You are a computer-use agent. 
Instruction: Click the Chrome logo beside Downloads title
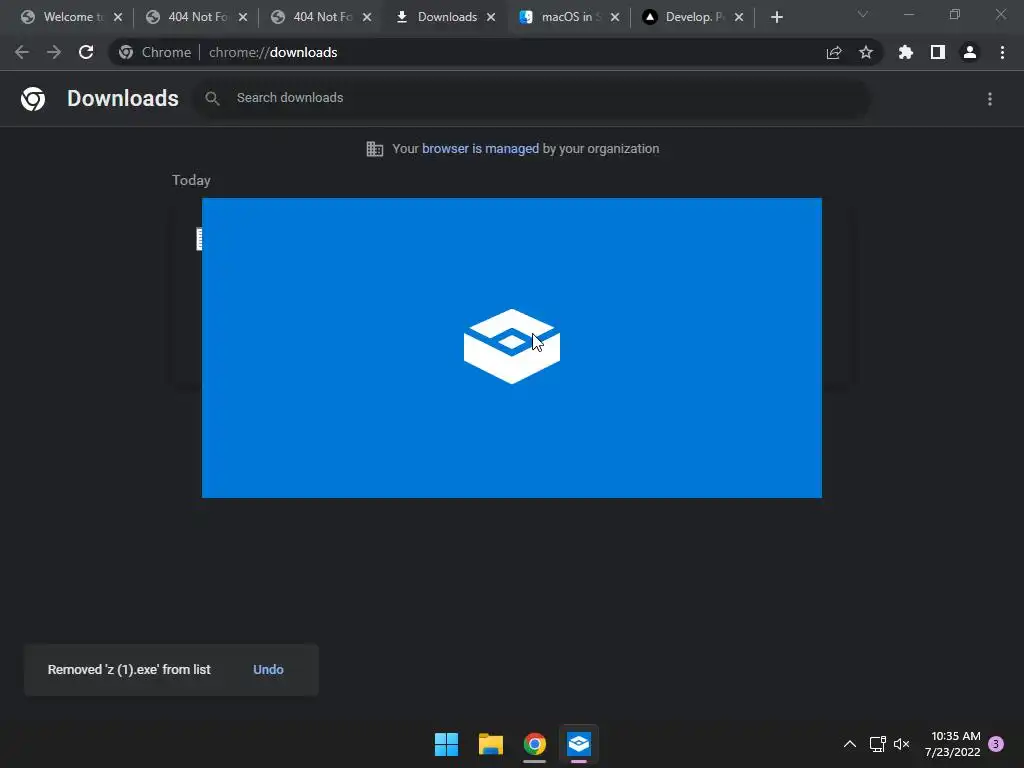pyautogui.click(x=33, y=99)
